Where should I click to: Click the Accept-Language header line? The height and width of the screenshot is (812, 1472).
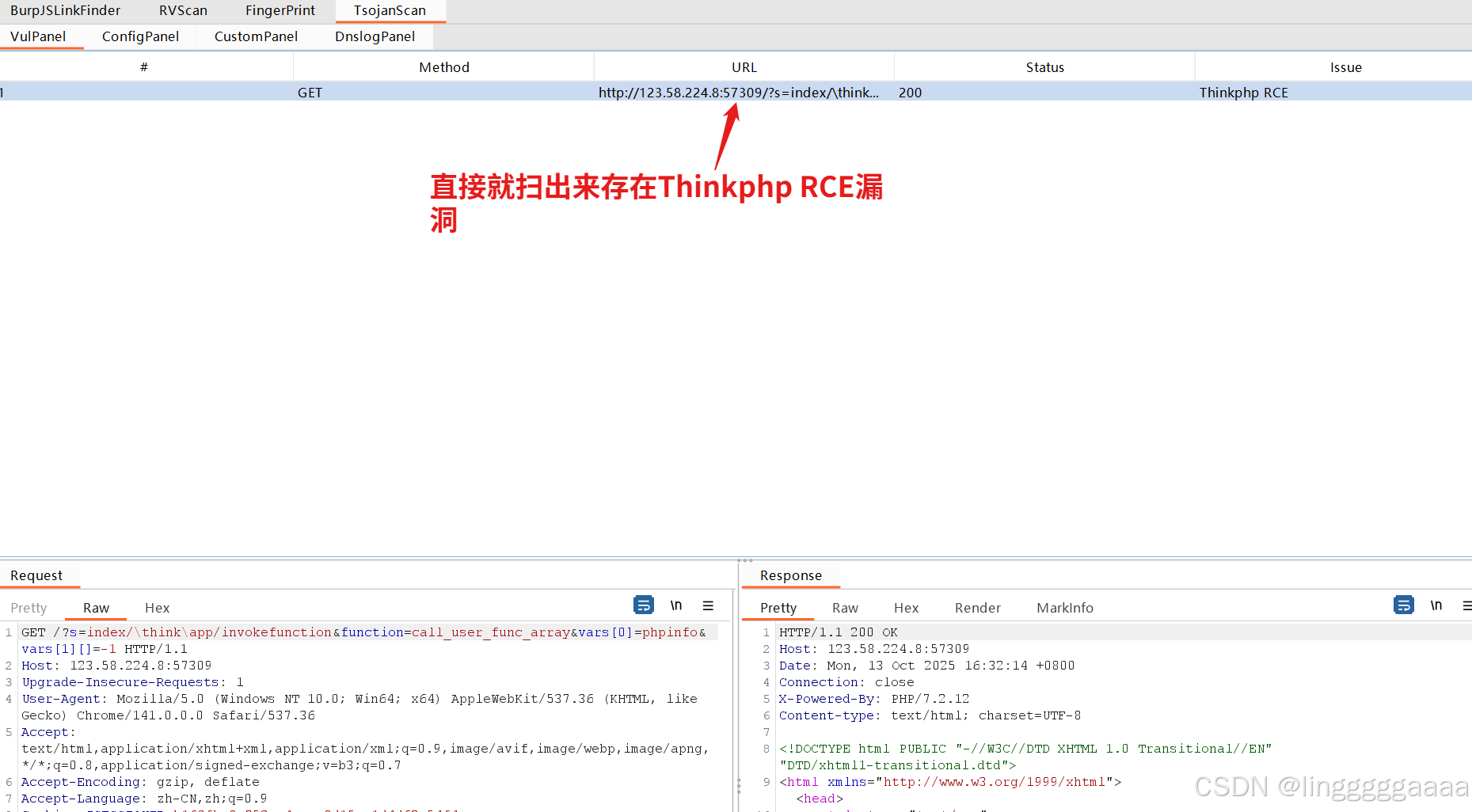[144, 799]
